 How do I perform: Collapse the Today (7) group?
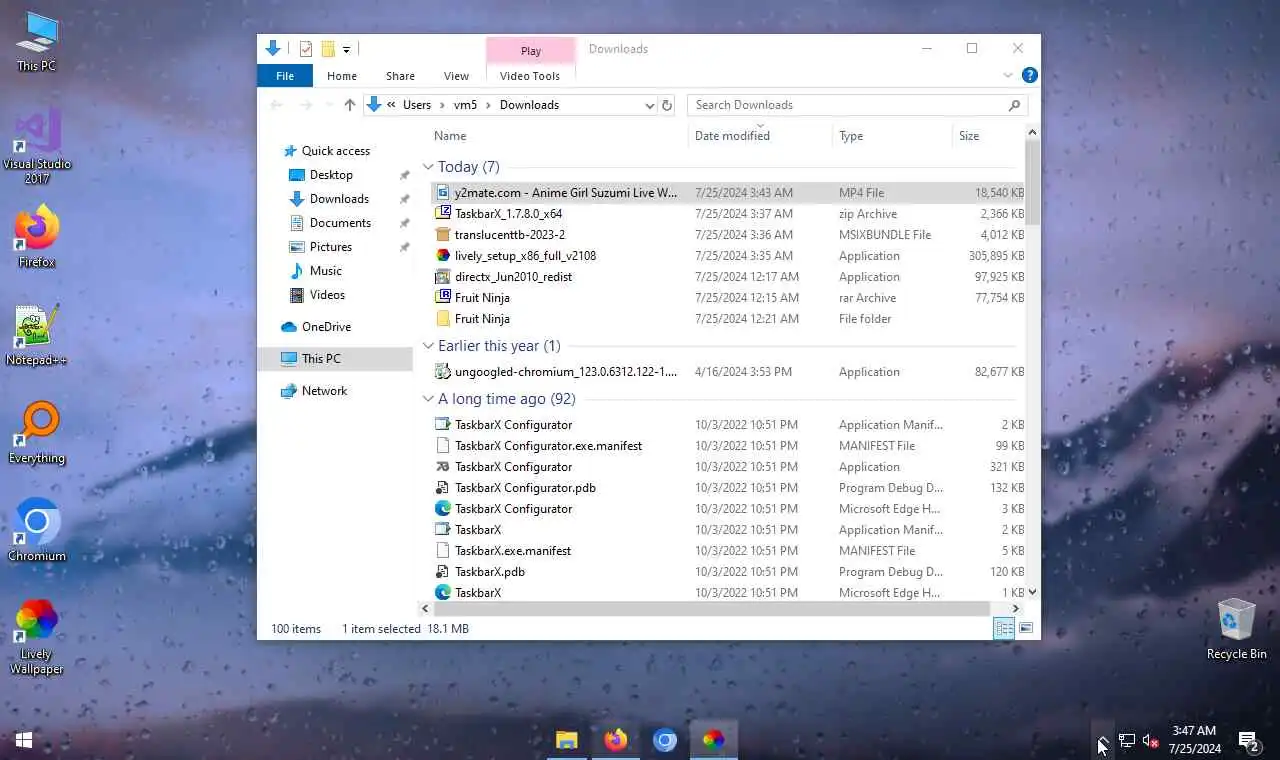click(428, 167)
